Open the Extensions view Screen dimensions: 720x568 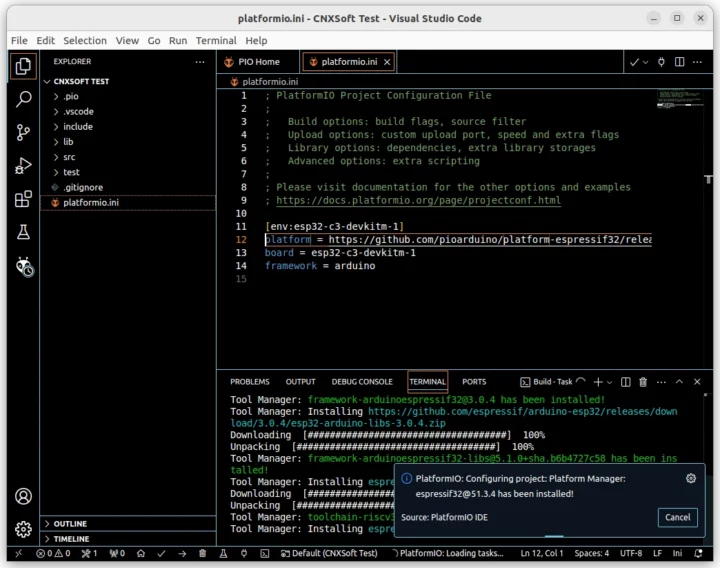tap(23, 199)
